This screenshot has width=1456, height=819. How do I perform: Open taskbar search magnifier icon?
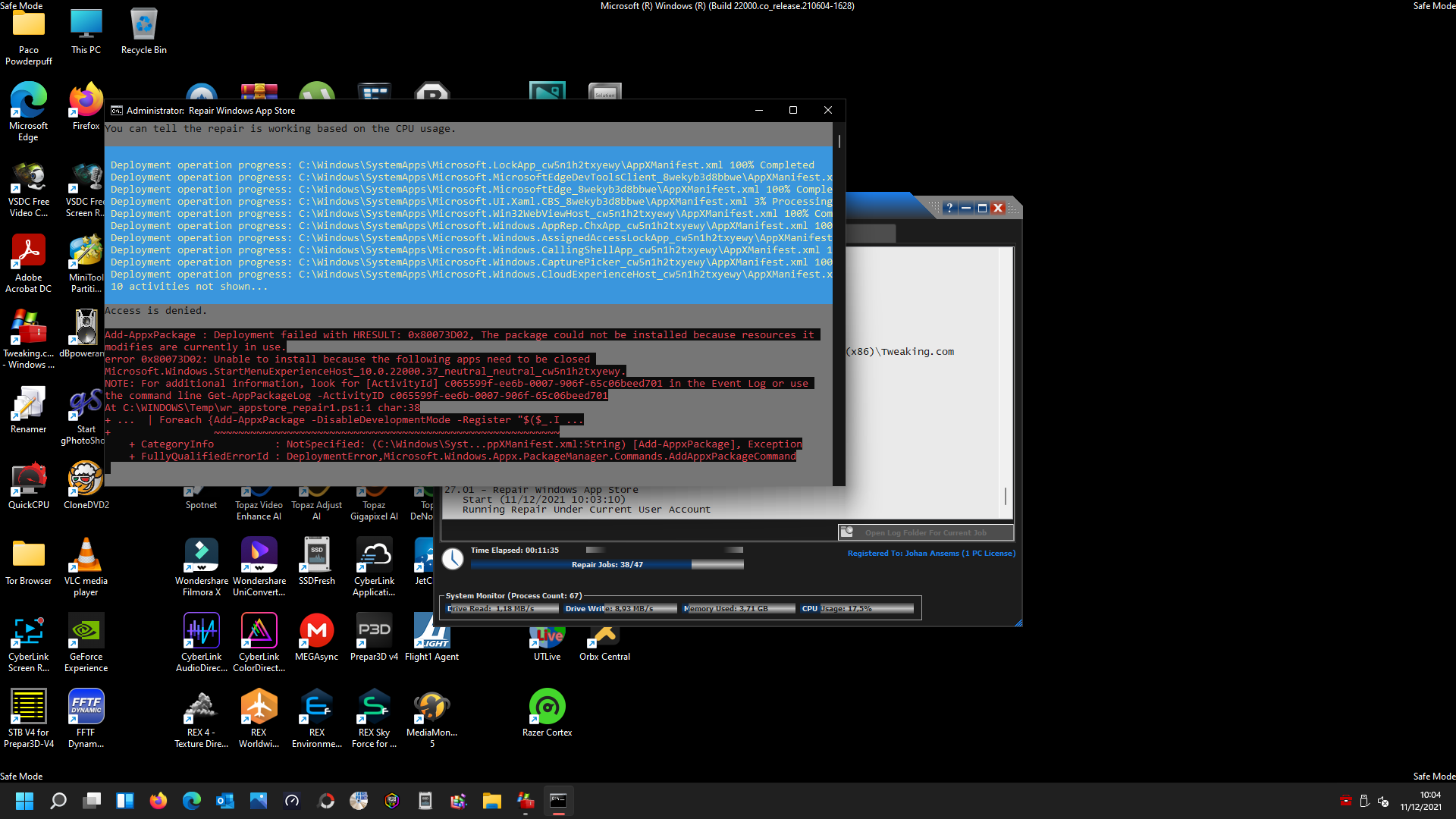[58, 801]
